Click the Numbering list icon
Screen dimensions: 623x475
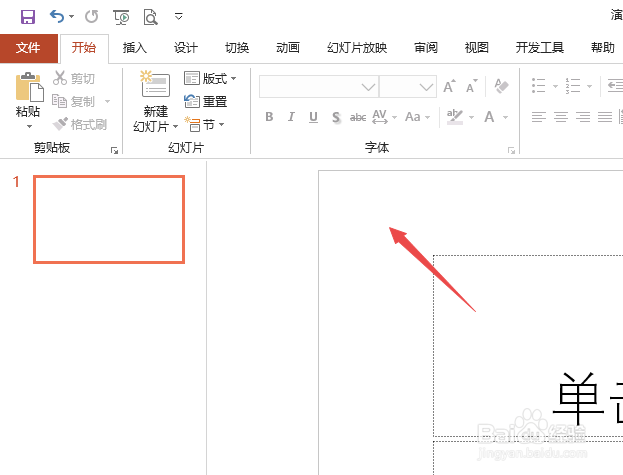click(x=573, y=86)
